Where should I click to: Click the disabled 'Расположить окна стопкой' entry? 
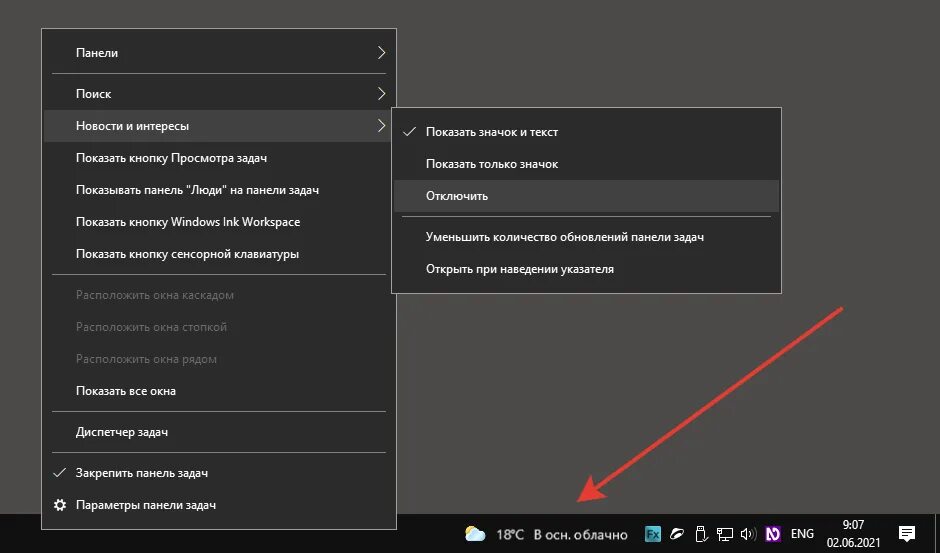219,327
